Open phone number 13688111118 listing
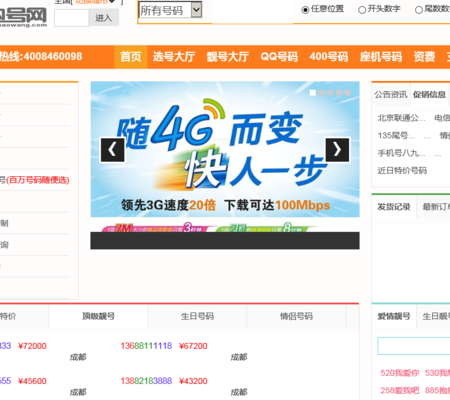The width and height of the screenshot is (450, 400). click(146, 346)
